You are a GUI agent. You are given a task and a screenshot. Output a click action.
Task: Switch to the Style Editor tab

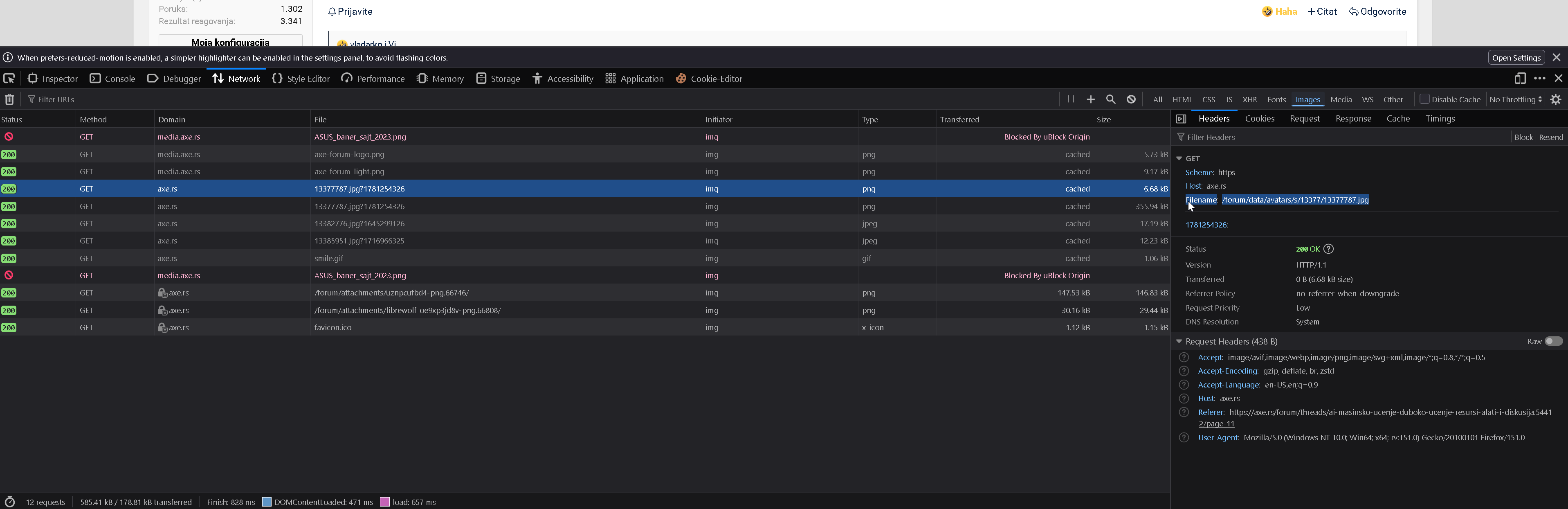click(x=301, y=79)
